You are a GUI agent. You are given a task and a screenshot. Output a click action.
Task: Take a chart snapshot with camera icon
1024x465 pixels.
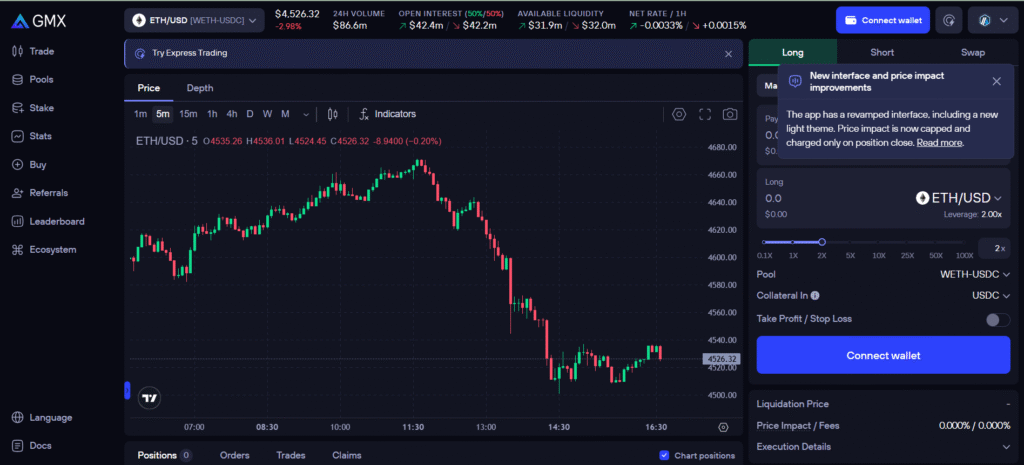(731, 114)
